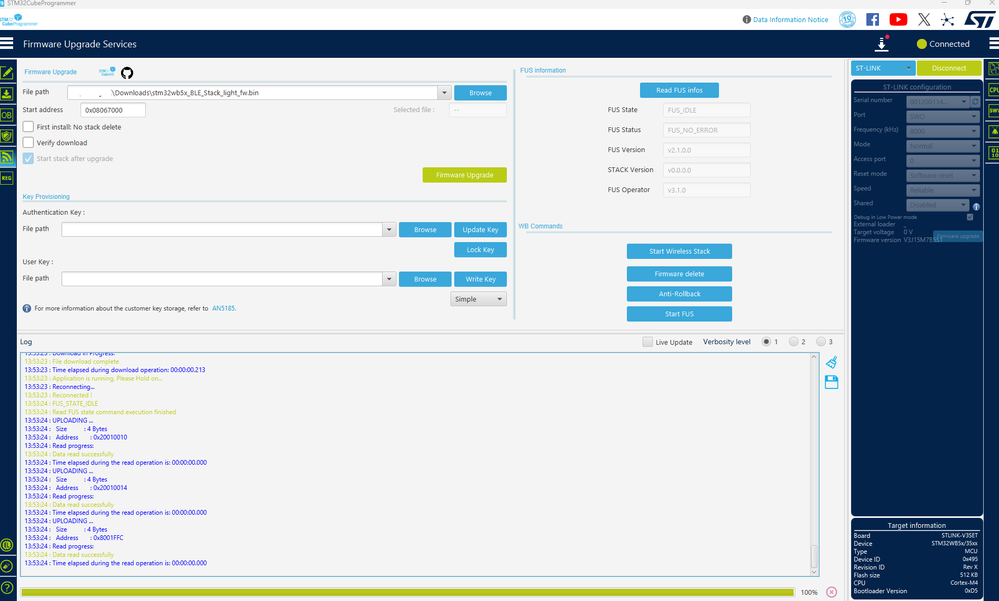
Task: Open the X social icon
Action: (x=924, y=19)
